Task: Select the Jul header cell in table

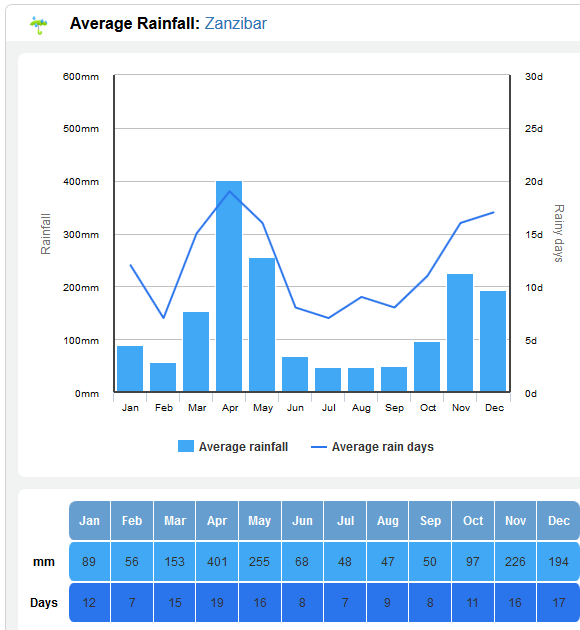Action: 345,520
